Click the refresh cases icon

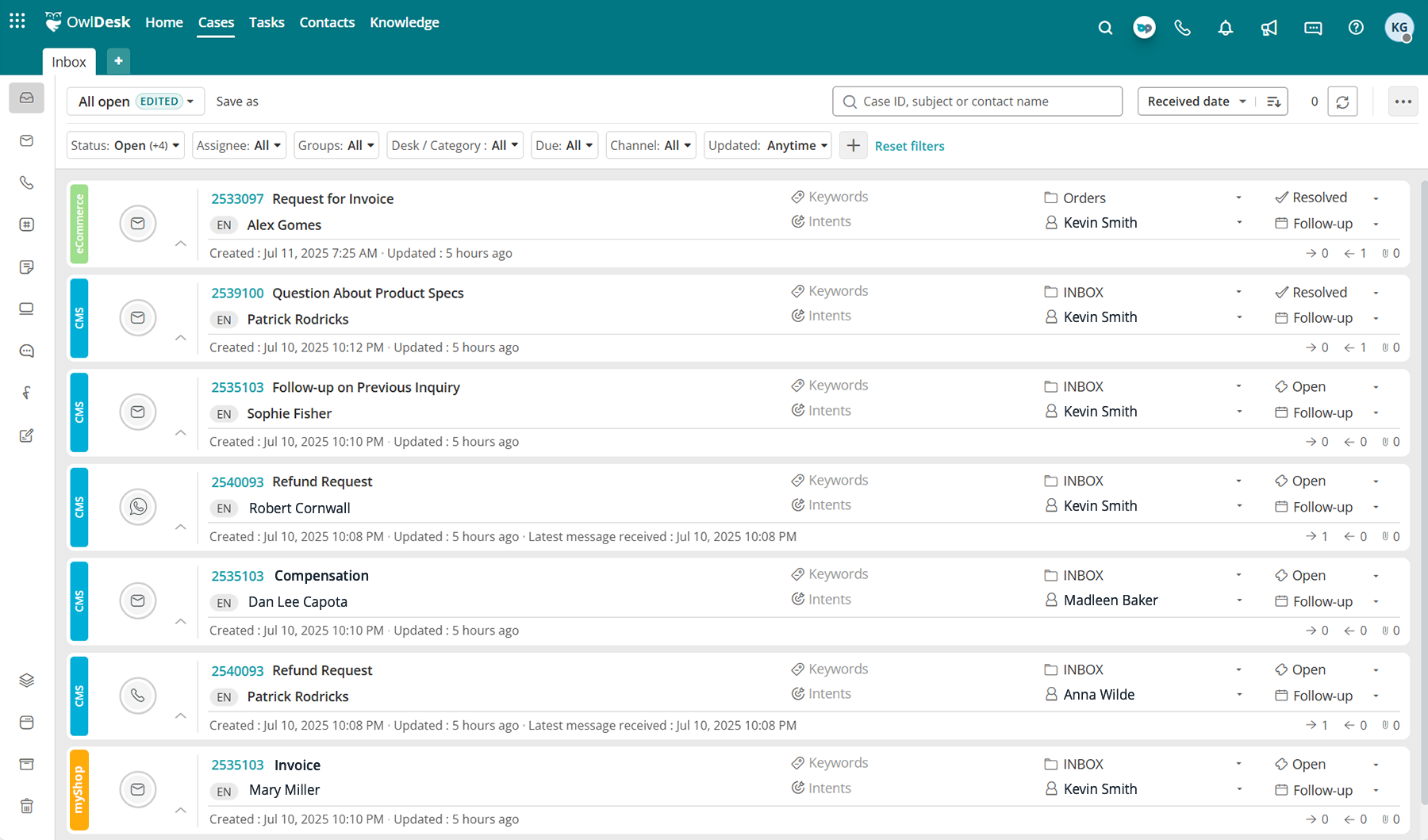point(1342,102)
